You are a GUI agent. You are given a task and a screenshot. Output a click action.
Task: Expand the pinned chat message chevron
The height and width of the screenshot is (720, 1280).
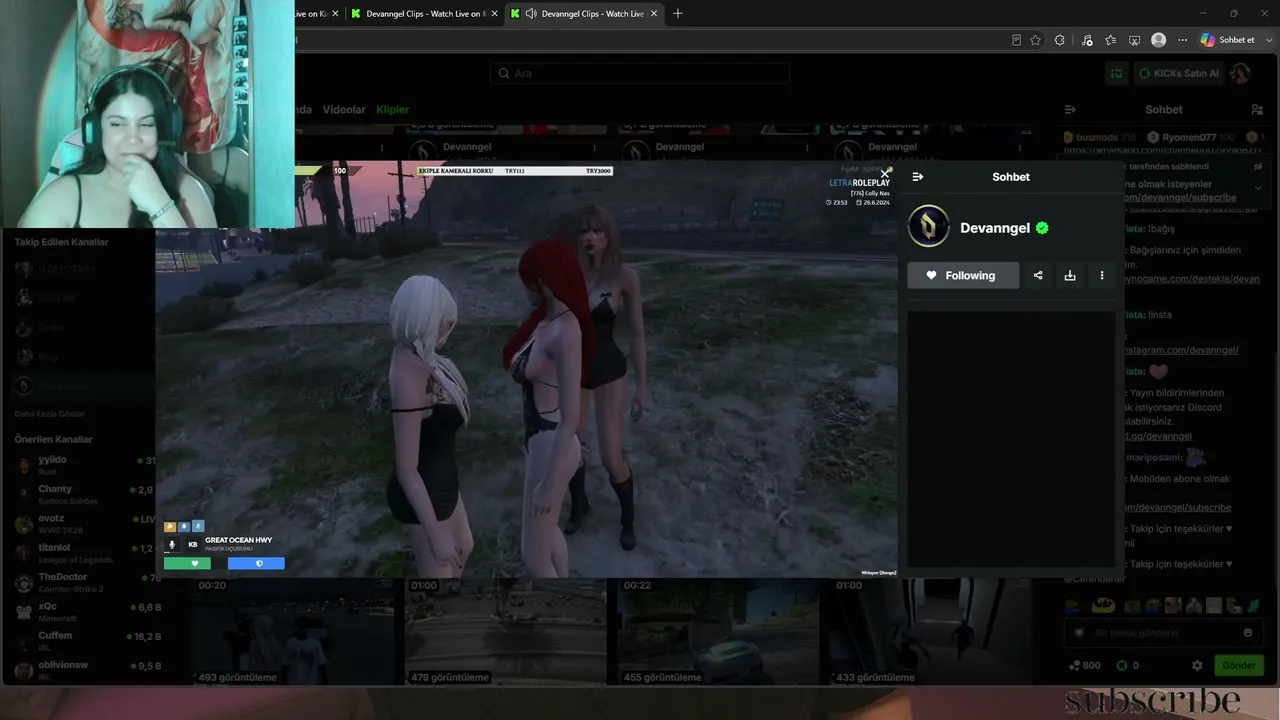pos(1257,187)
